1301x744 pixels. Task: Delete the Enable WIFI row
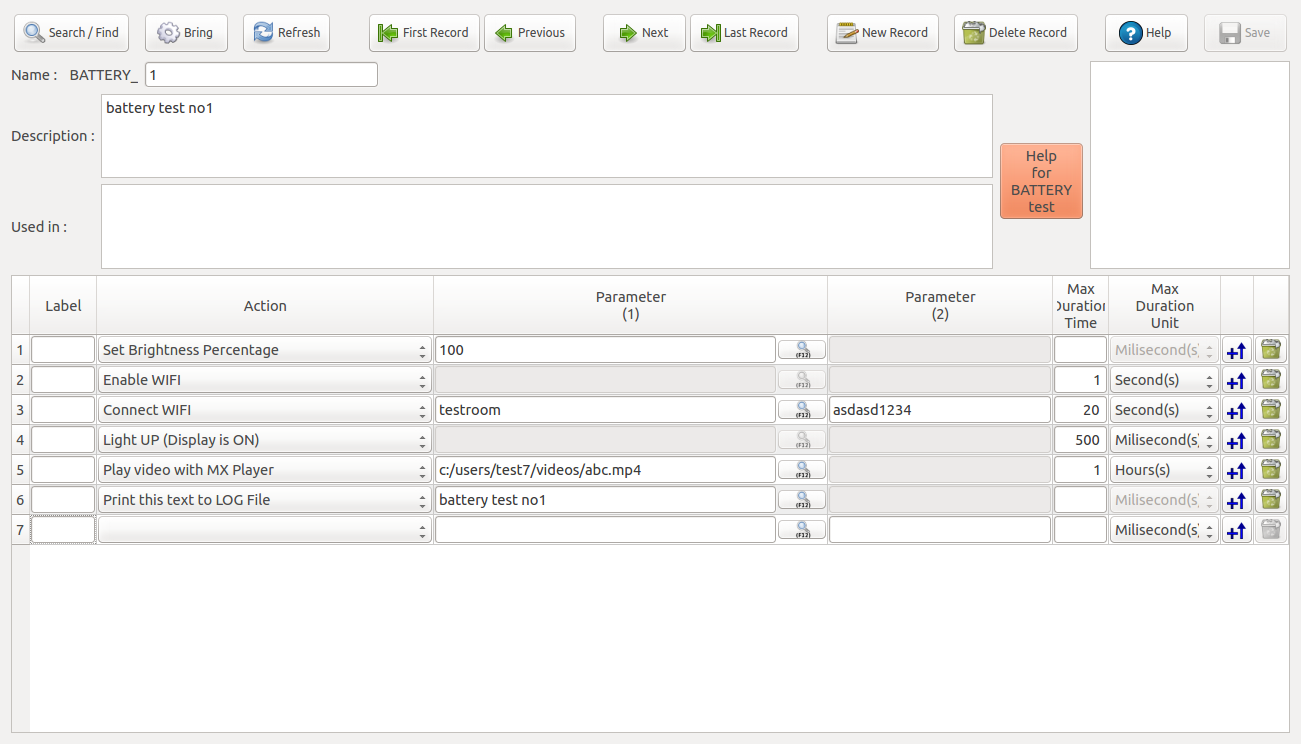(x=1271, y=380)
